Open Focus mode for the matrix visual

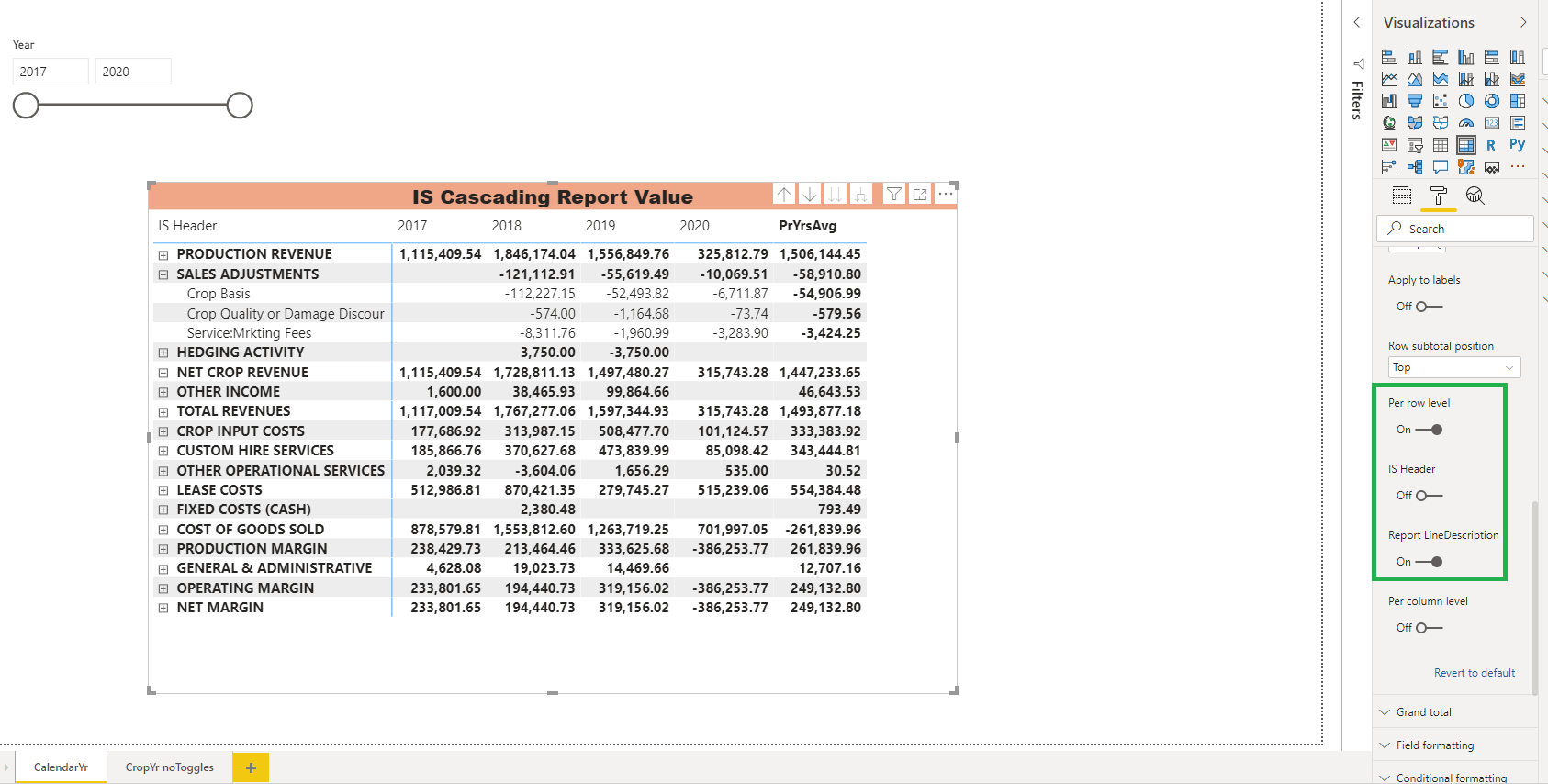919,194
